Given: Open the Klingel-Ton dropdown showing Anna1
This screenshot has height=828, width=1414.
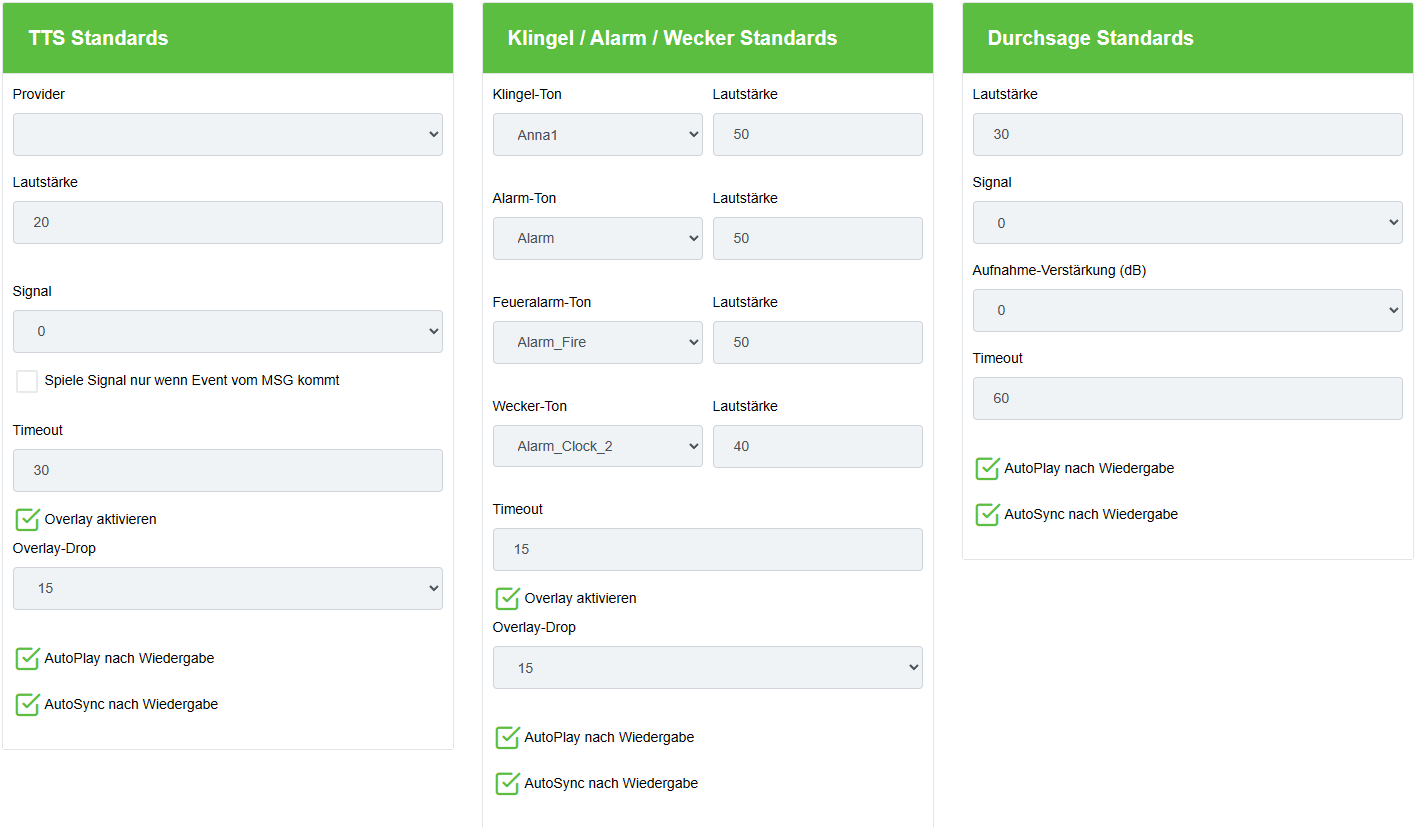Looking at the screenshot, I should (597, 135).
